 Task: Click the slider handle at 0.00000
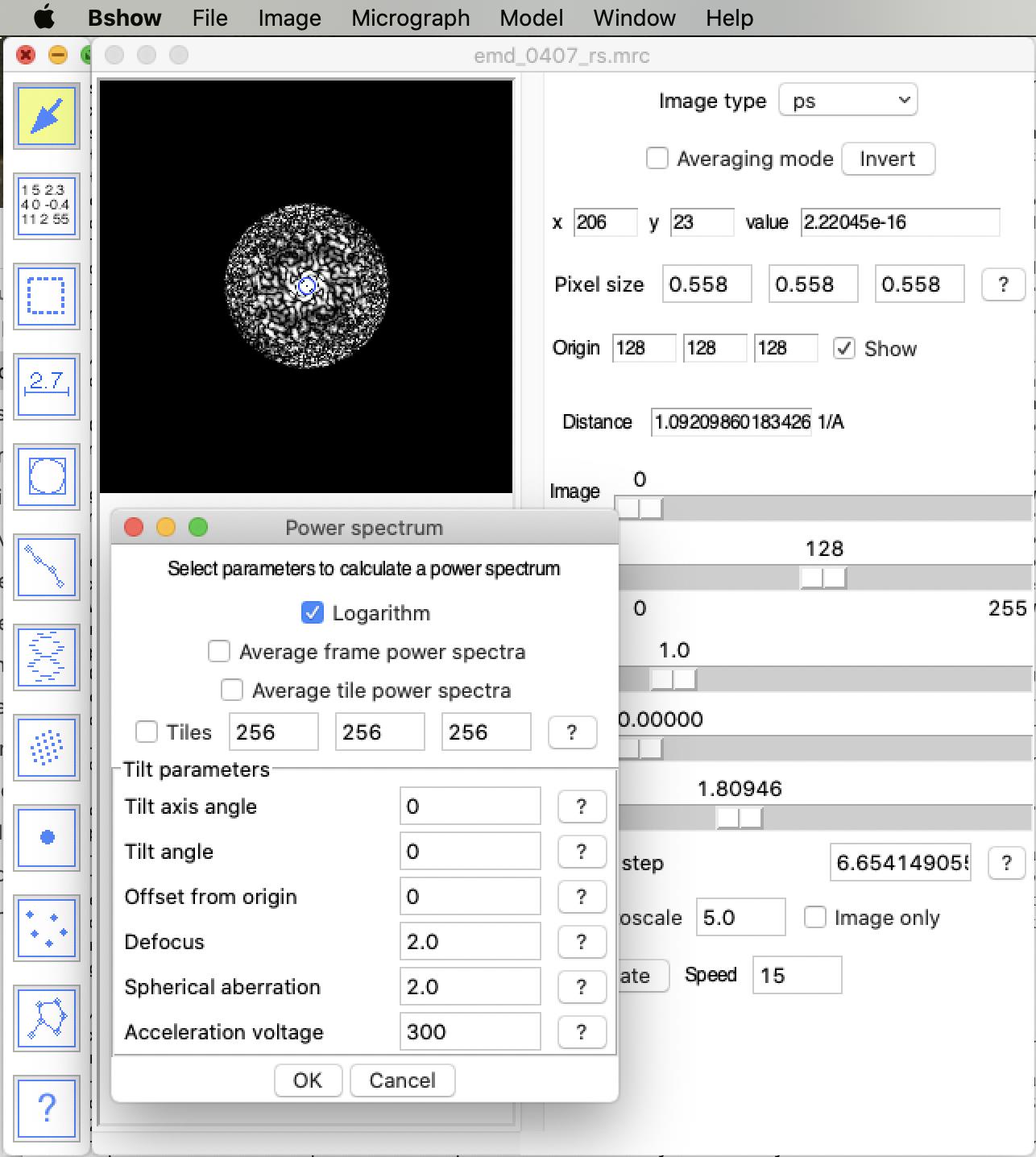tap(640, 749)
